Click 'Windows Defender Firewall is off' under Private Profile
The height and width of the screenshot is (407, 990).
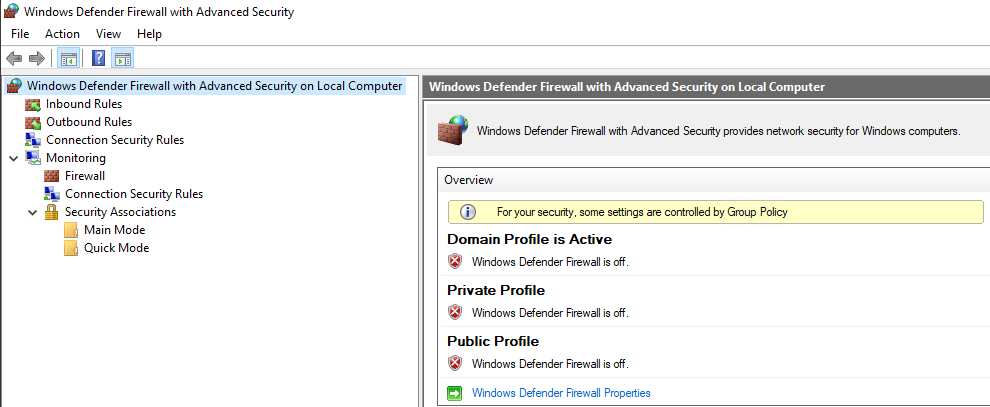[x=551, y=313]
